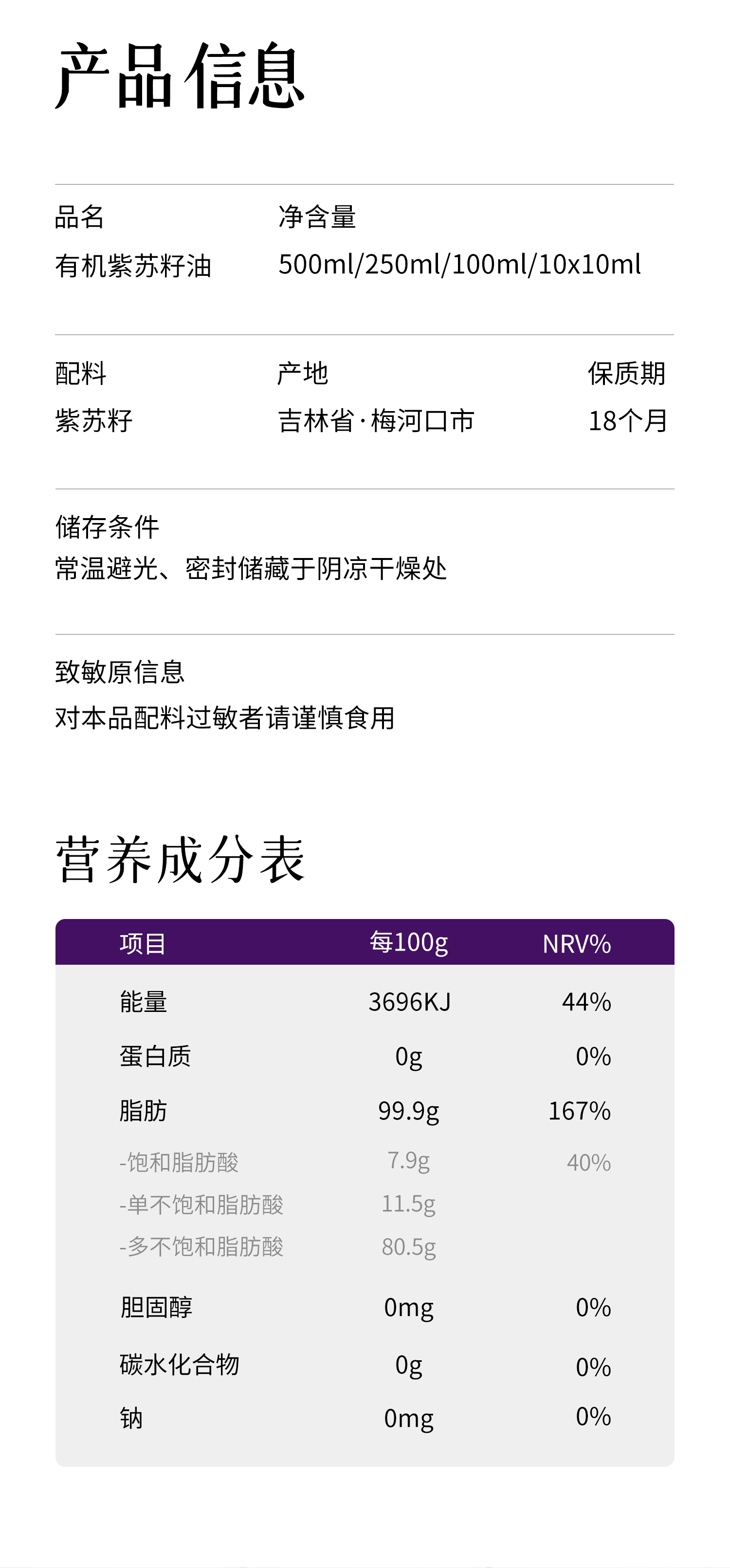
Task: Click the allergen warning 对本品配料过敏者请谨慎食用
Action: click(225, 718)
